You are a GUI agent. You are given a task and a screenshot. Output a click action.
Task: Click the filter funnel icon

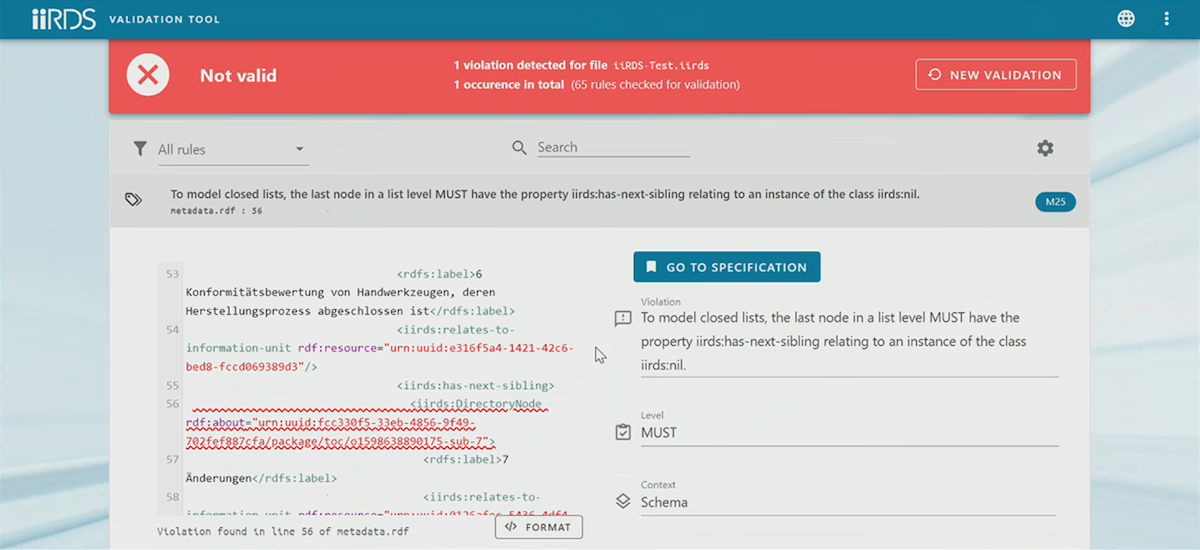tap(140, 149)
